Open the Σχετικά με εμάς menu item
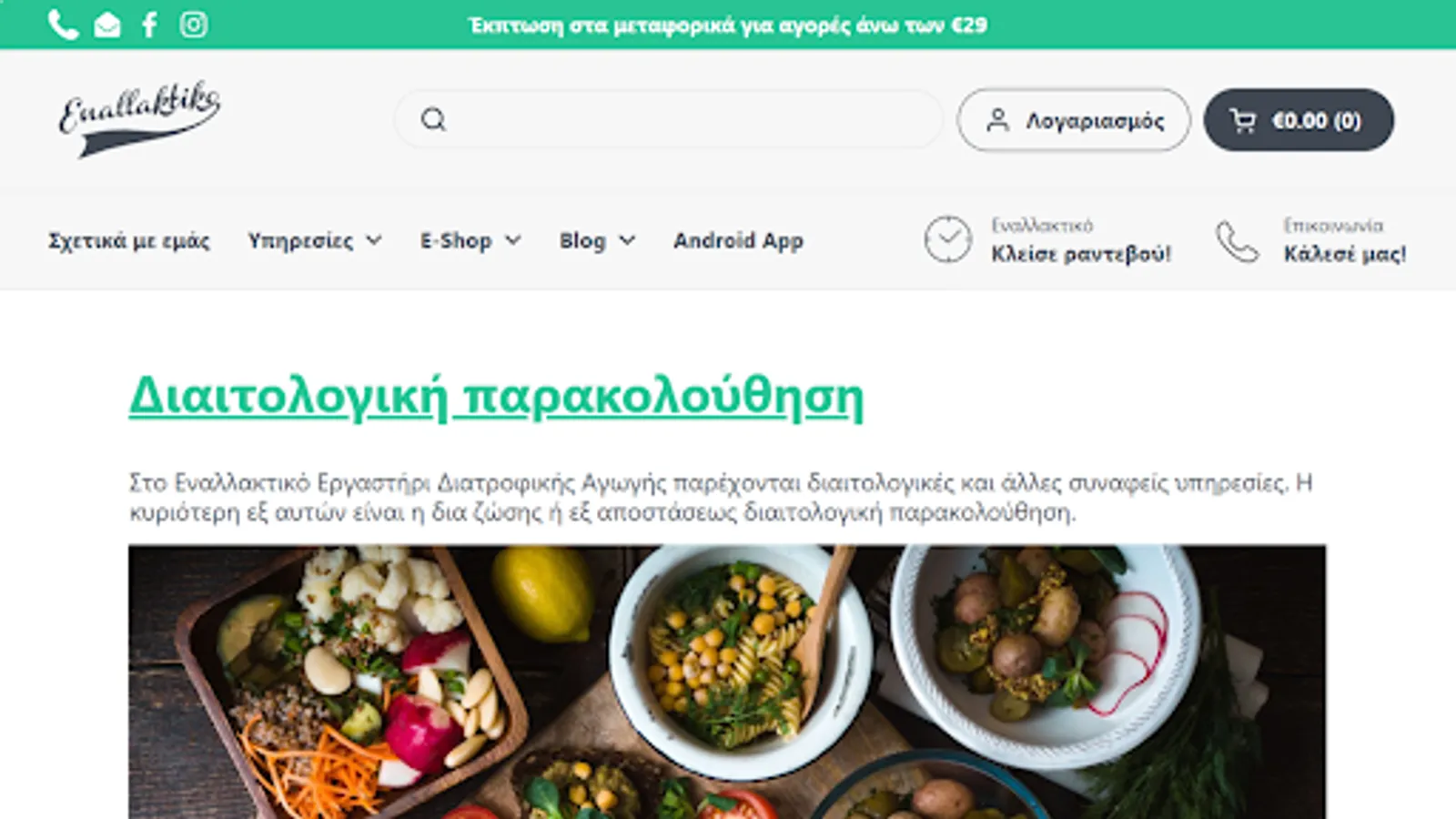This screenshot has height=819, width=1456. click(x=128, y=241)
